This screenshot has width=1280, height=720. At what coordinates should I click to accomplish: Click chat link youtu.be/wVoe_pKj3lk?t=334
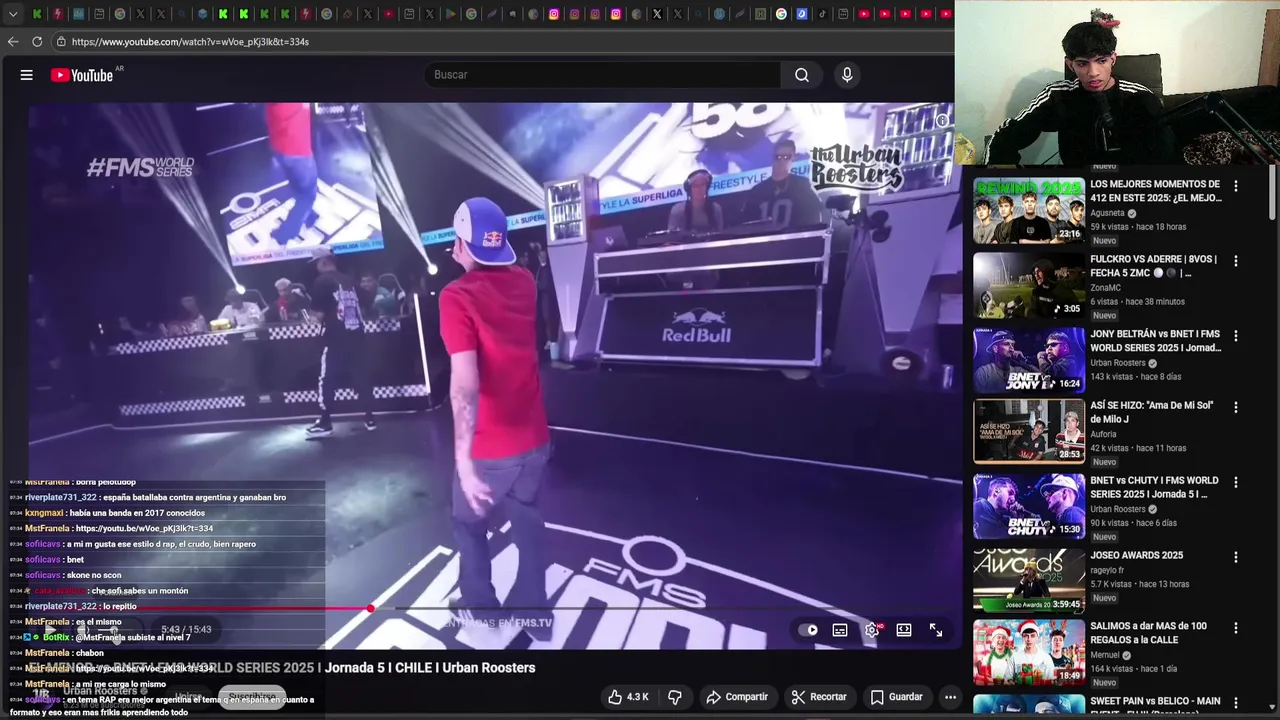click(144, 528)
